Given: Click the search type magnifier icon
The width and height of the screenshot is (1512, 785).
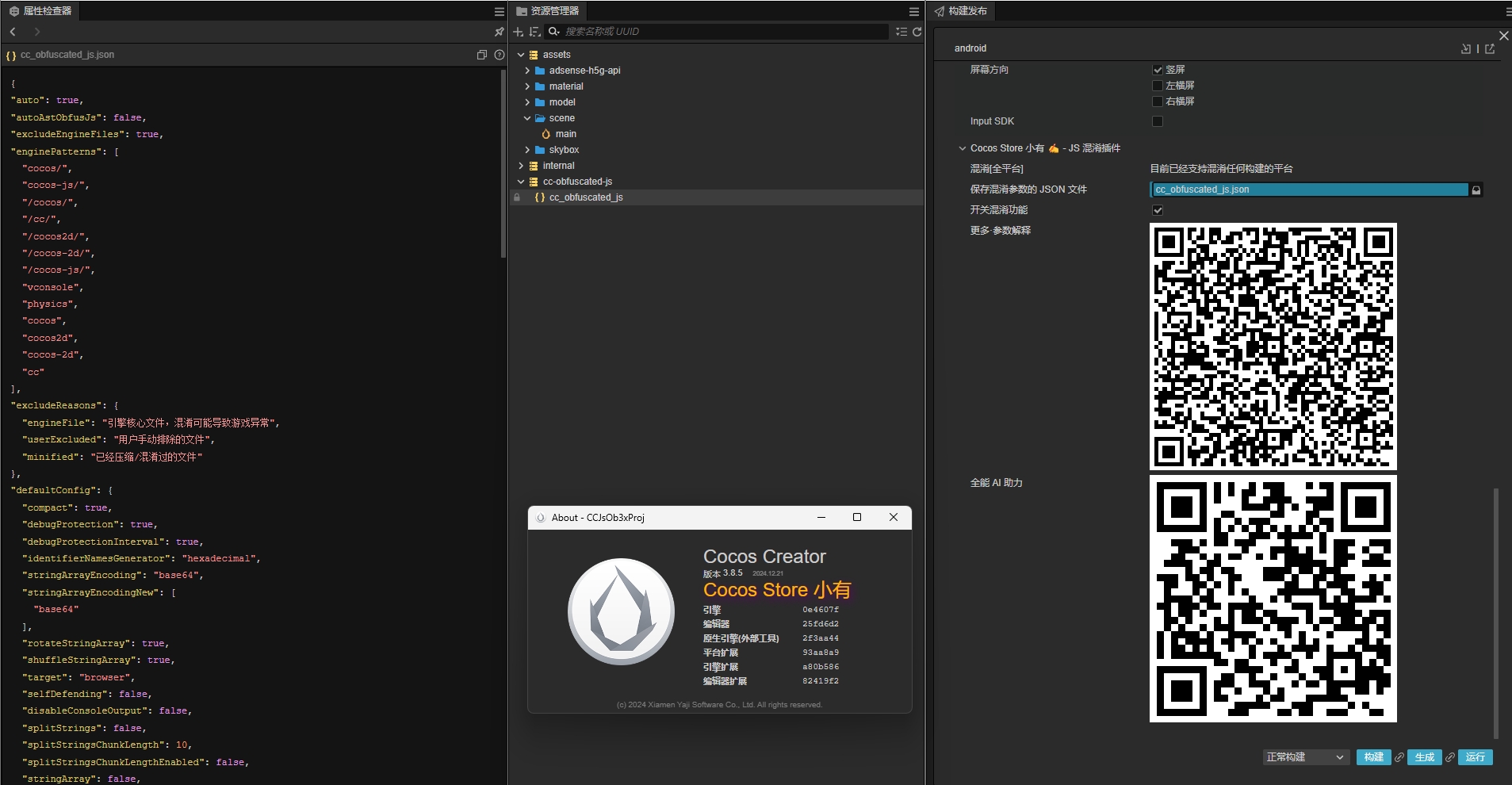Looking at the screenshot, I should (x=553, y=32).
